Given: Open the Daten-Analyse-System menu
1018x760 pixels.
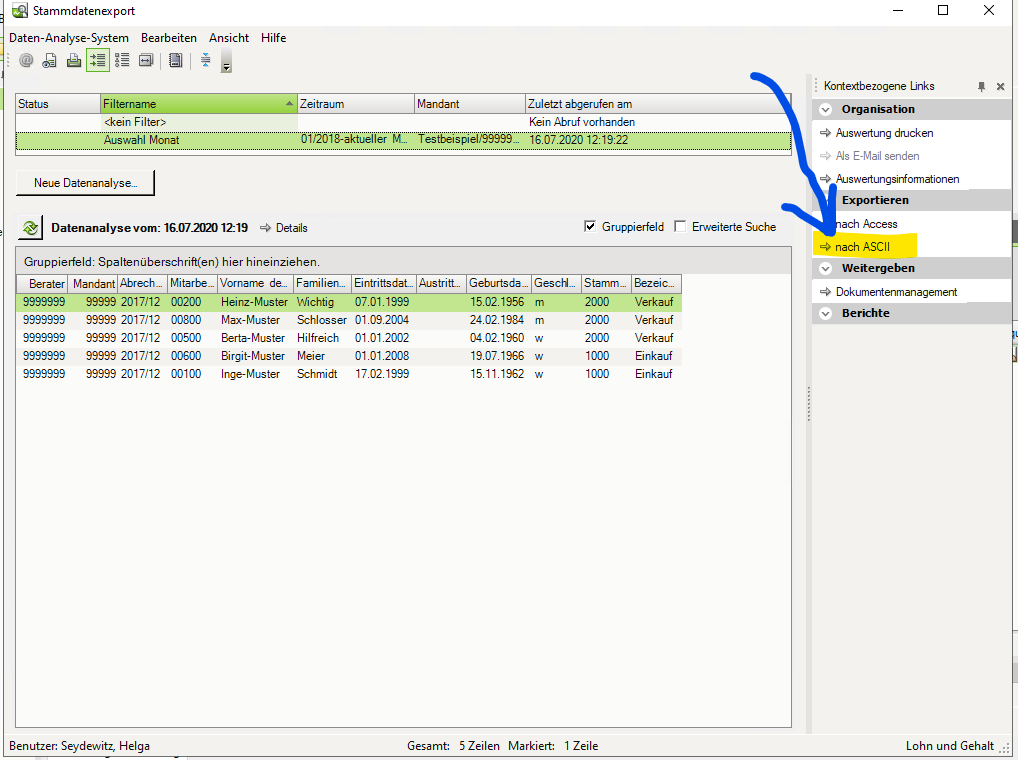Looking at the screenshot, I should point(69,38).
